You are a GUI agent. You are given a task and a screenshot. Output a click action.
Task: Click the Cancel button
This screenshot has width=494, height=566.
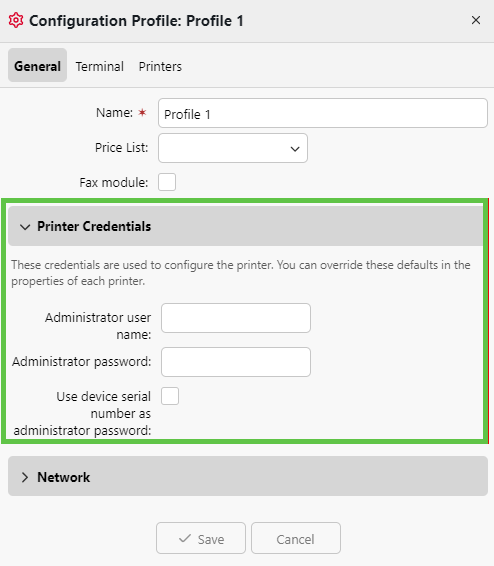pos(296,538)
